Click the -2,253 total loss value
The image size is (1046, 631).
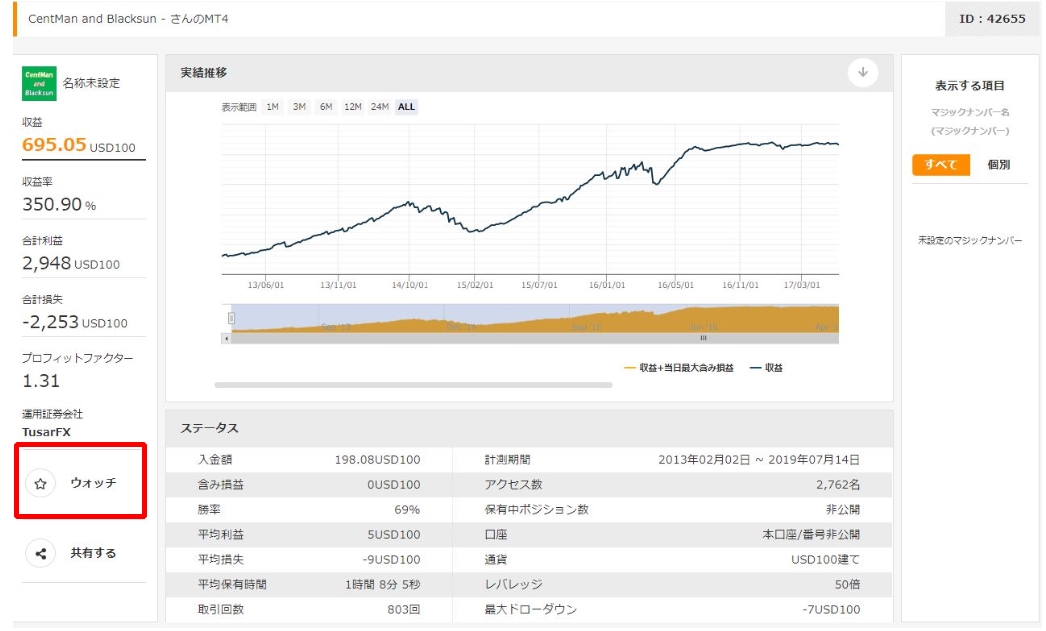pyautogui.click(x=50, y=322)
